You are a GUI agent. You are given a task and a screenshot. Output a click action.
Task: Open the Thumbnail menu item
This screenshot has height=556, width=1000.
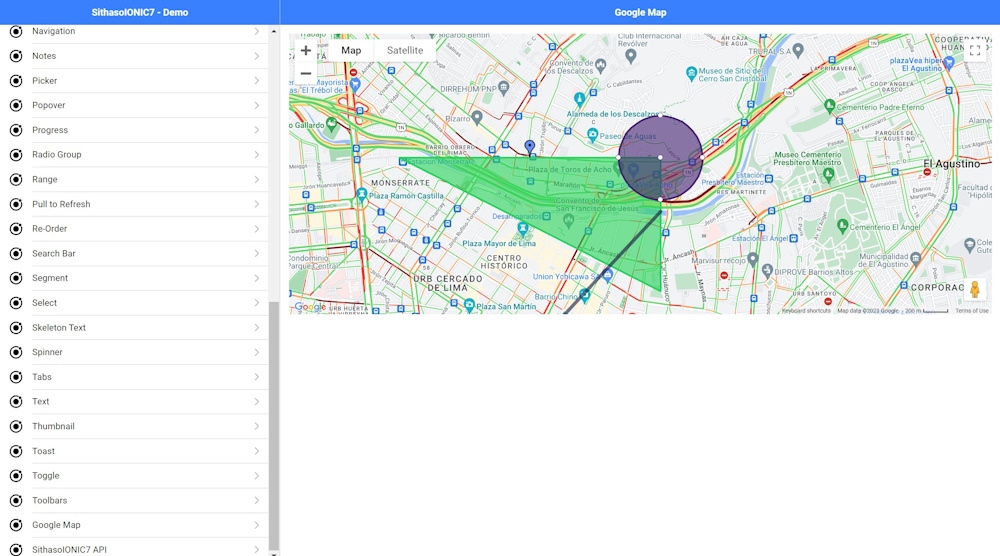(134, 427)
